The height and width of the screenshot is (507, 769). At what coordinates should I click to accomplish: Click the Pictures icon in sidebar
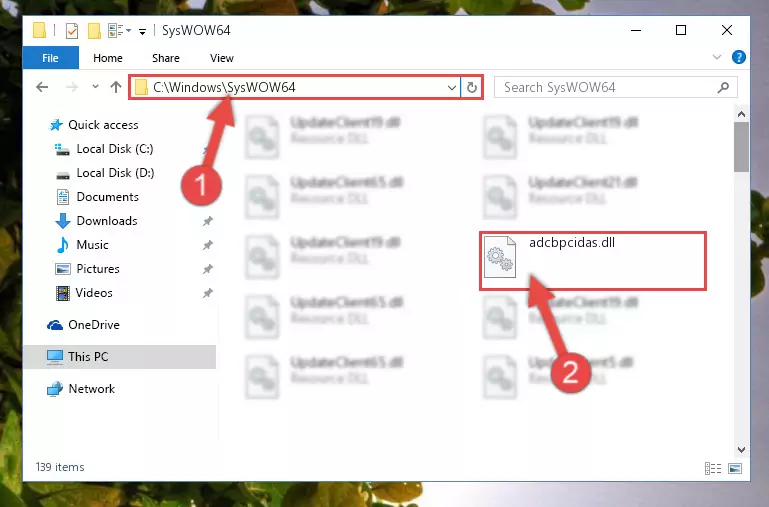63,269
